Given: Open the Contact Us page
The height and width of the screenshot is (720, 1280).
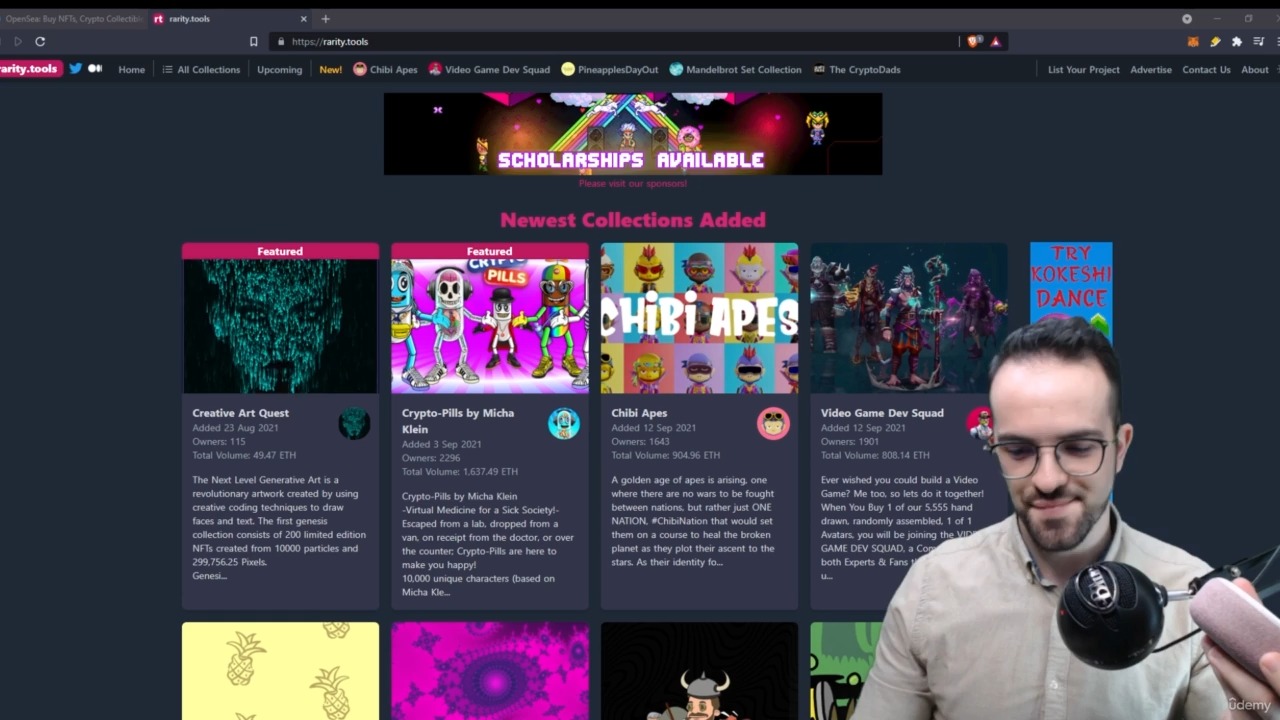Looking at the screenshot, I should pyautogui.click(x=1206, y=70).
